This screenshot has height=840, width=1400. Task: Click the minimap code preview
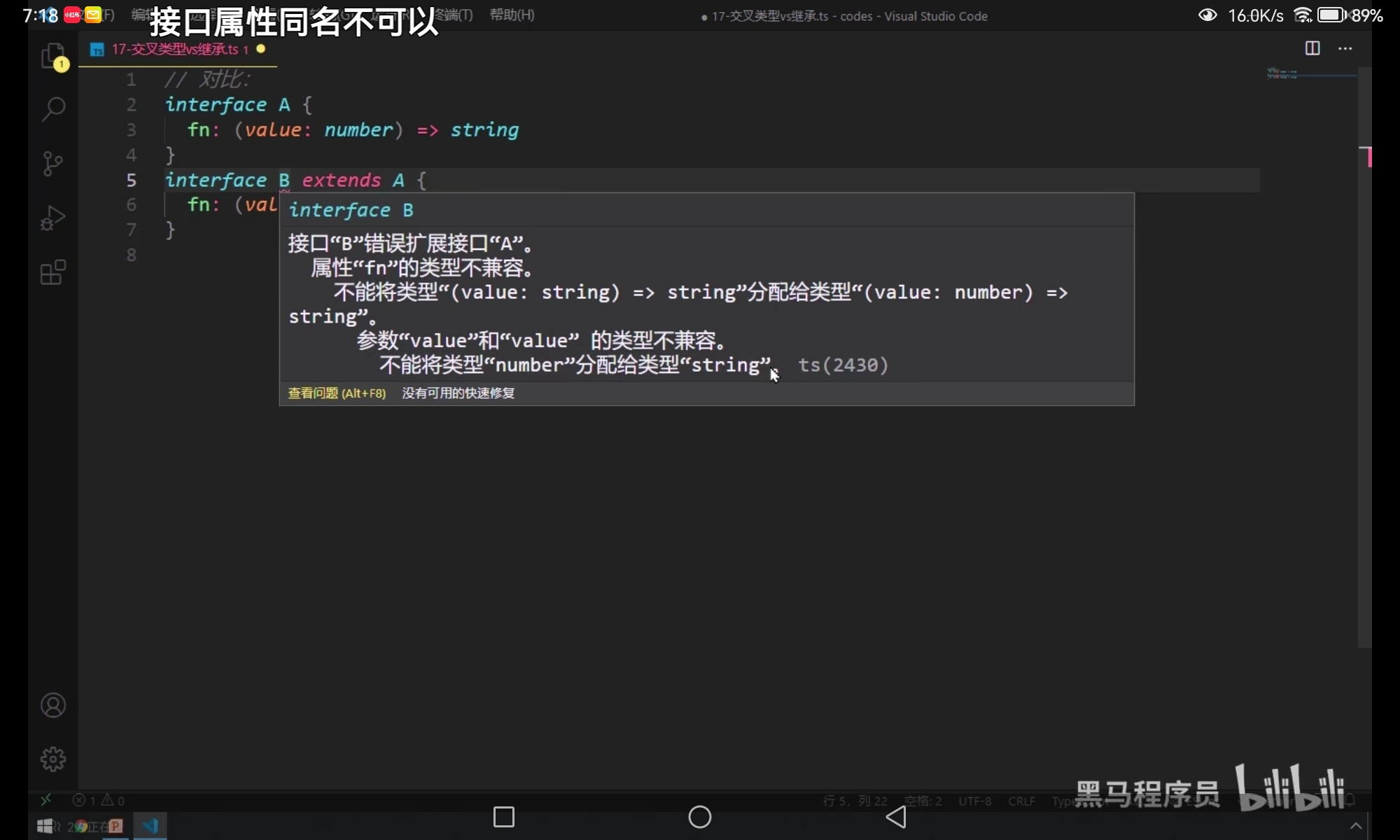point(1282,74)
